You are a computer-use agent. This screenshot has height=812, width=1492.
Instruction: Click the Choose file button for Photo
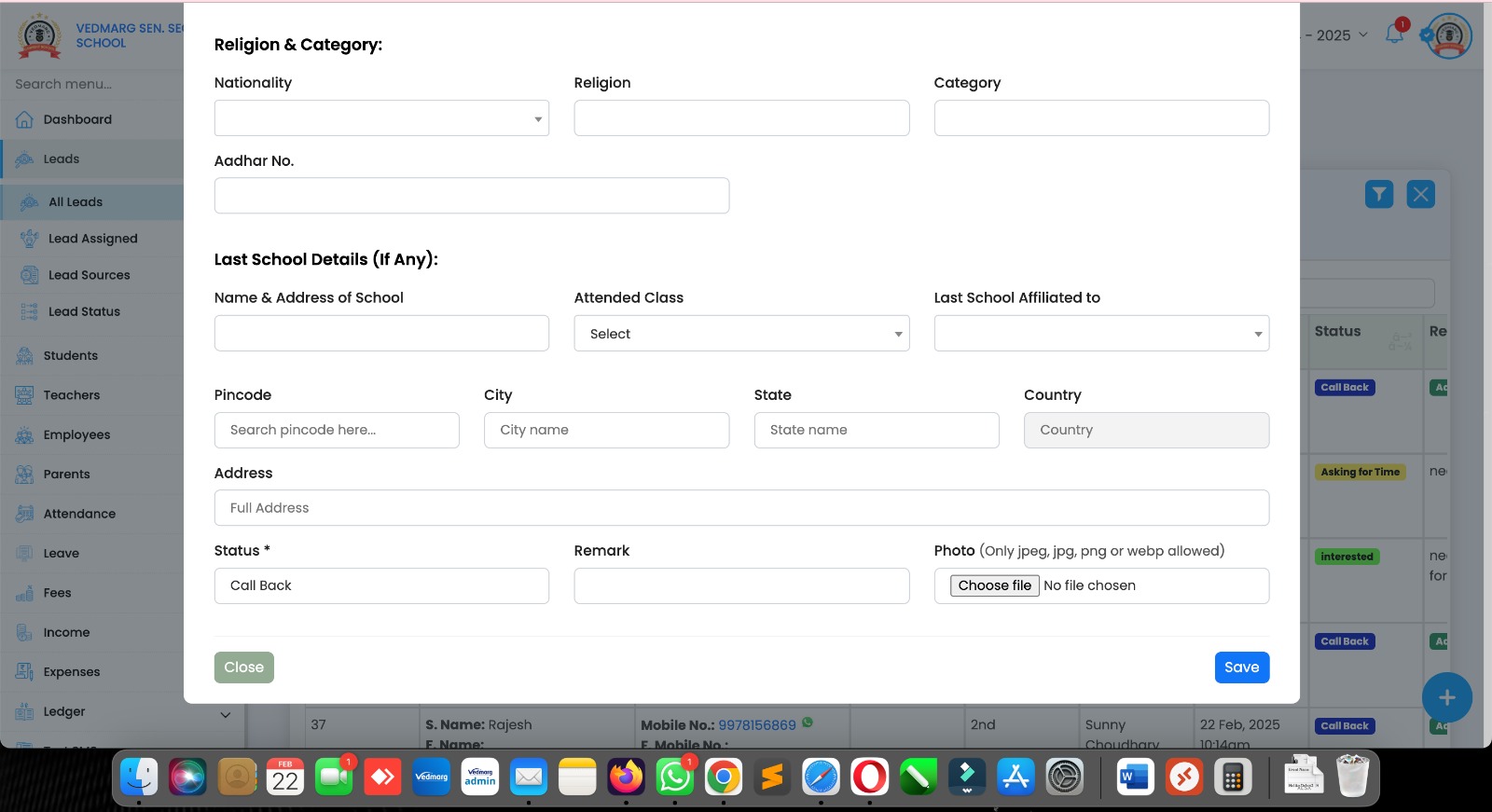point(994,585)
